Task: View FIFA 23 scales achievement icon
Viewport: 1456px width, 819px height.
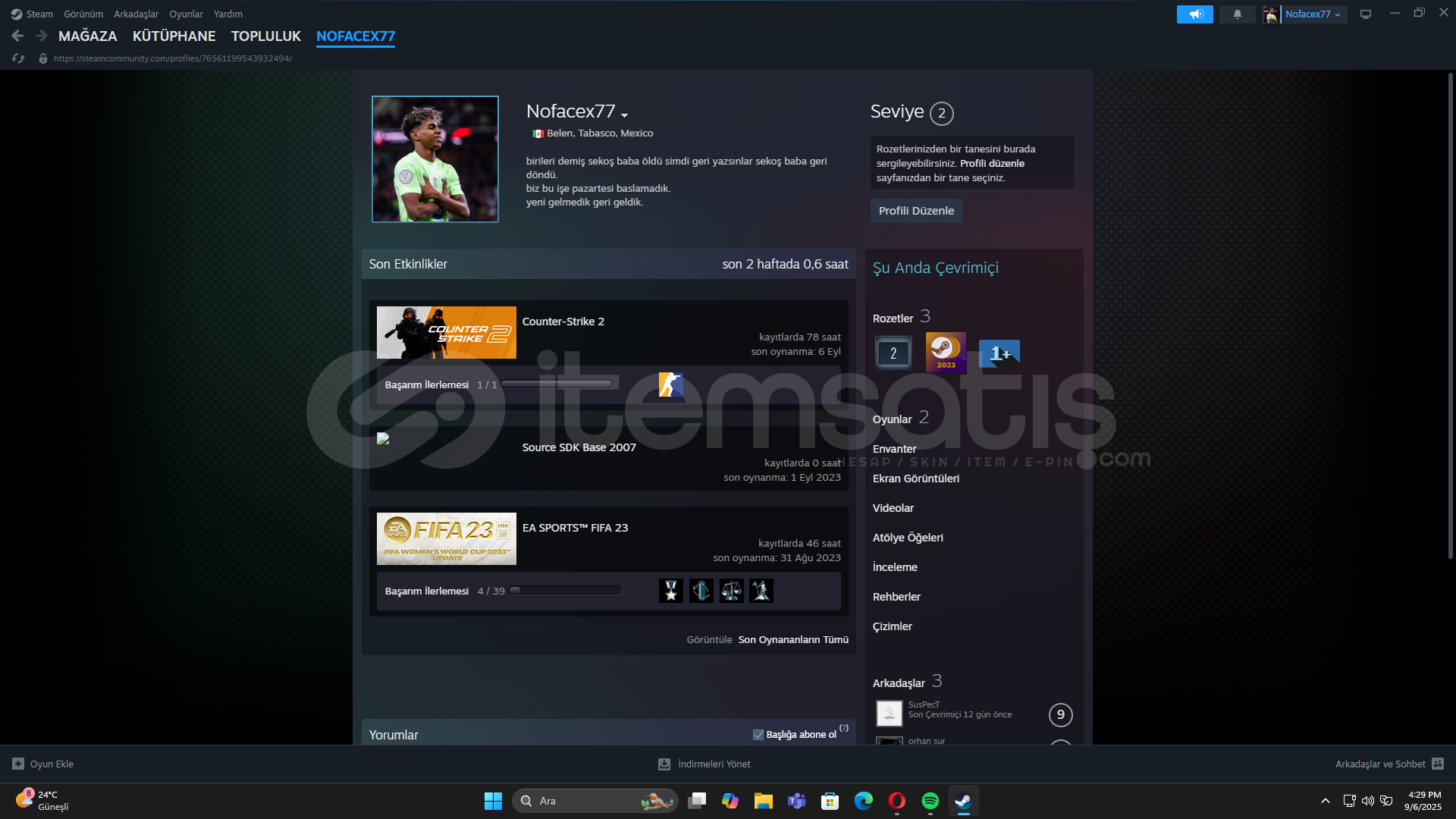Action: tap(731, 591)
